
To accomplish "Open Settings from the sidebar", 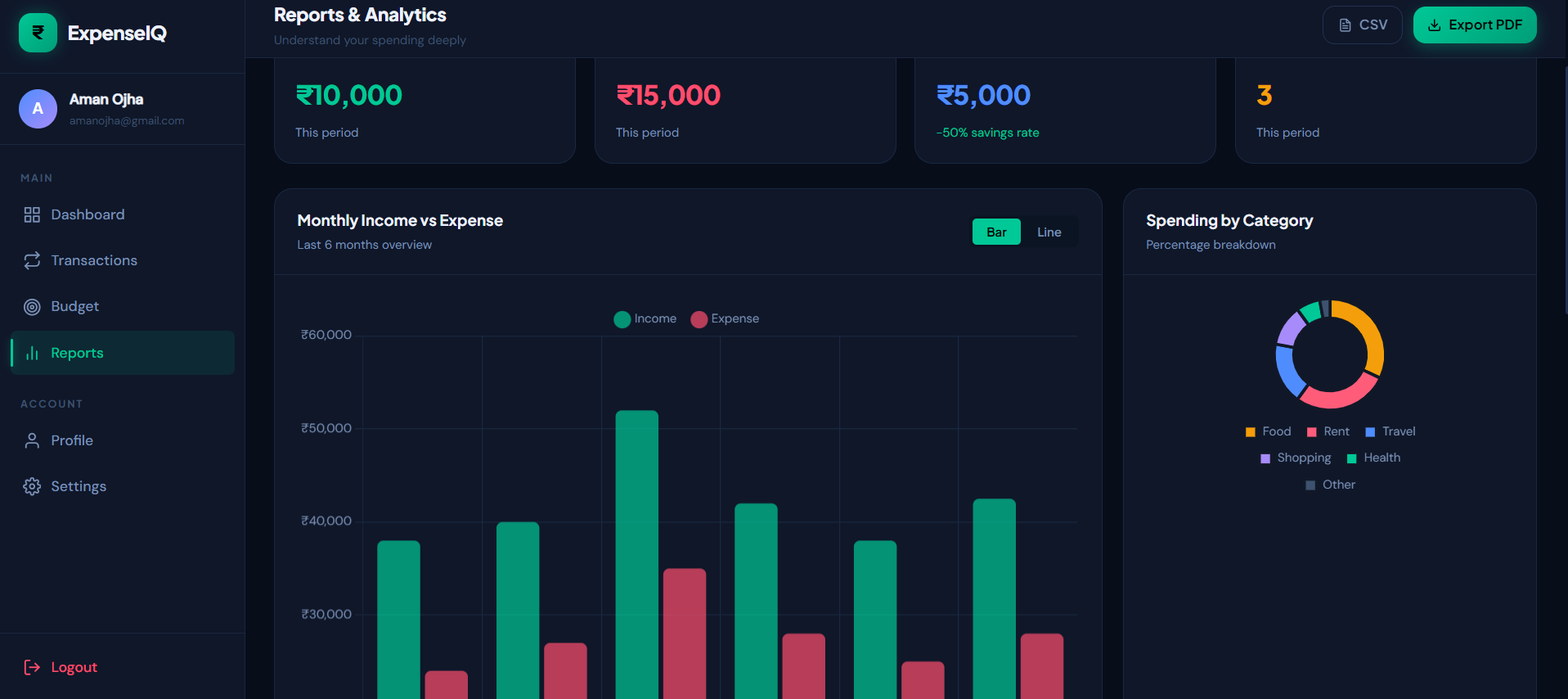I will [123, 486].
